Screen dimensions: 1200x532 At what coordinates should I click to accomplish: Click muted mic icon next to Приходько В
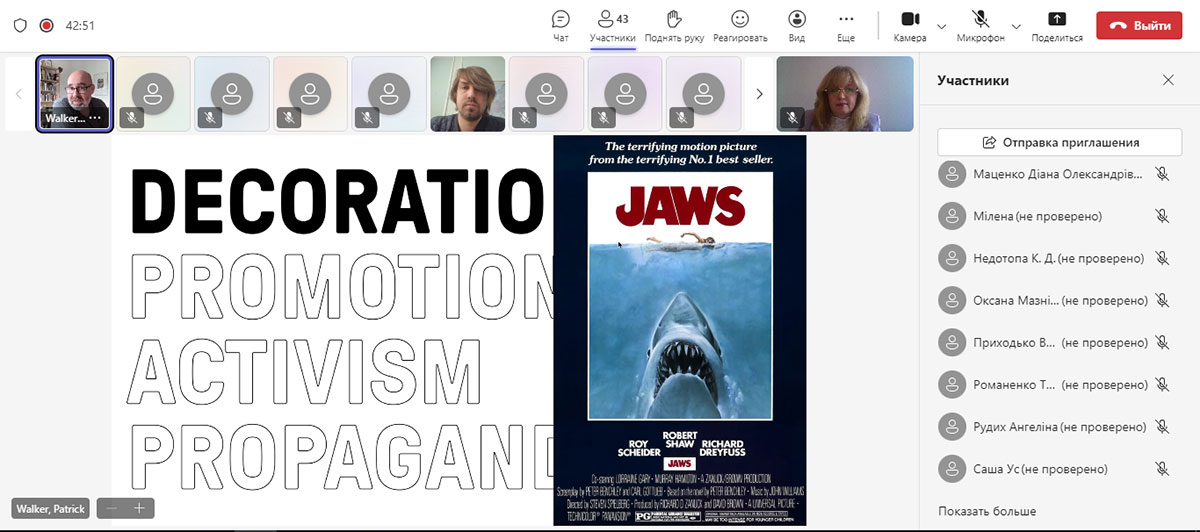coord(1162,342)
